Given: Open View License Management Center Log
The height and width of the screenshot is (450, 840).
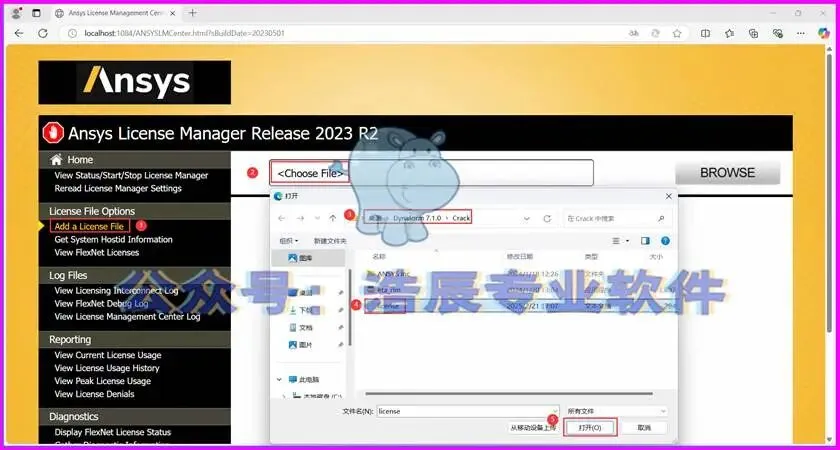Looking at the screenshot, I should click(x=128, y=317).
